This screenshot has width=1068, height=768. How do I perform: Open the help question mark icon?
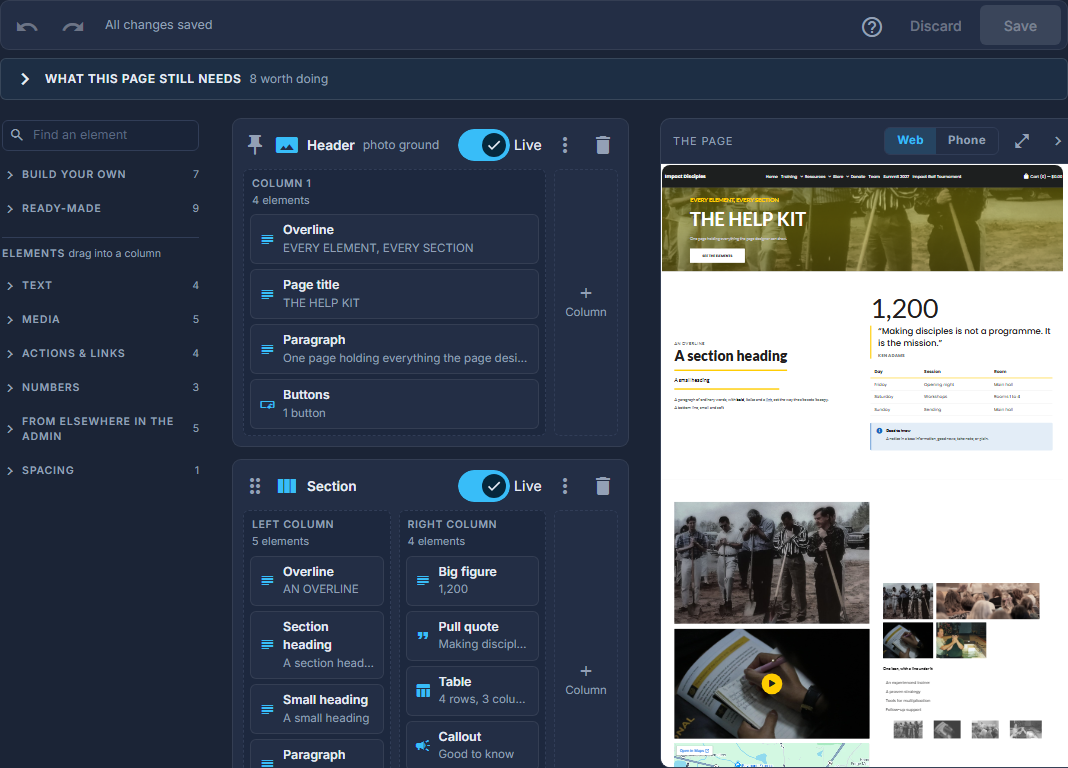[872, 27]
